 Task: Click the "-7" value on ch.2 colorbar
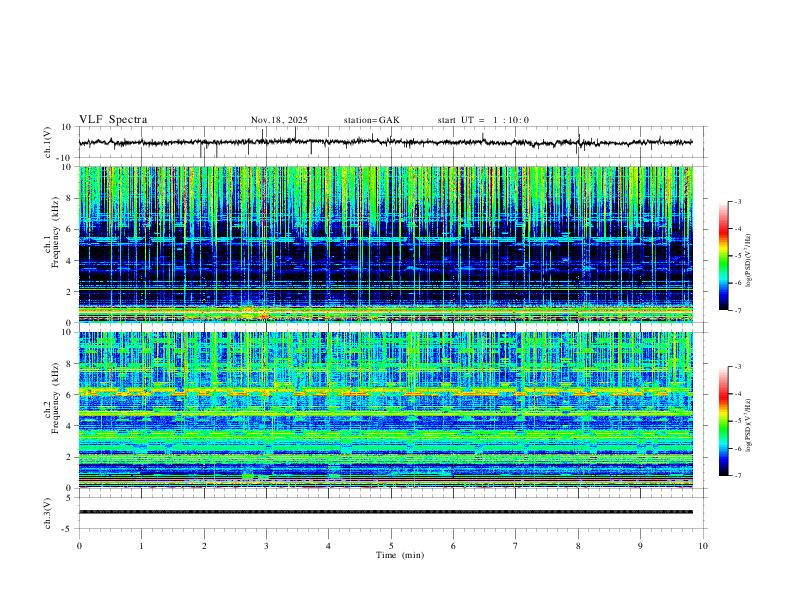coord(737,475)
